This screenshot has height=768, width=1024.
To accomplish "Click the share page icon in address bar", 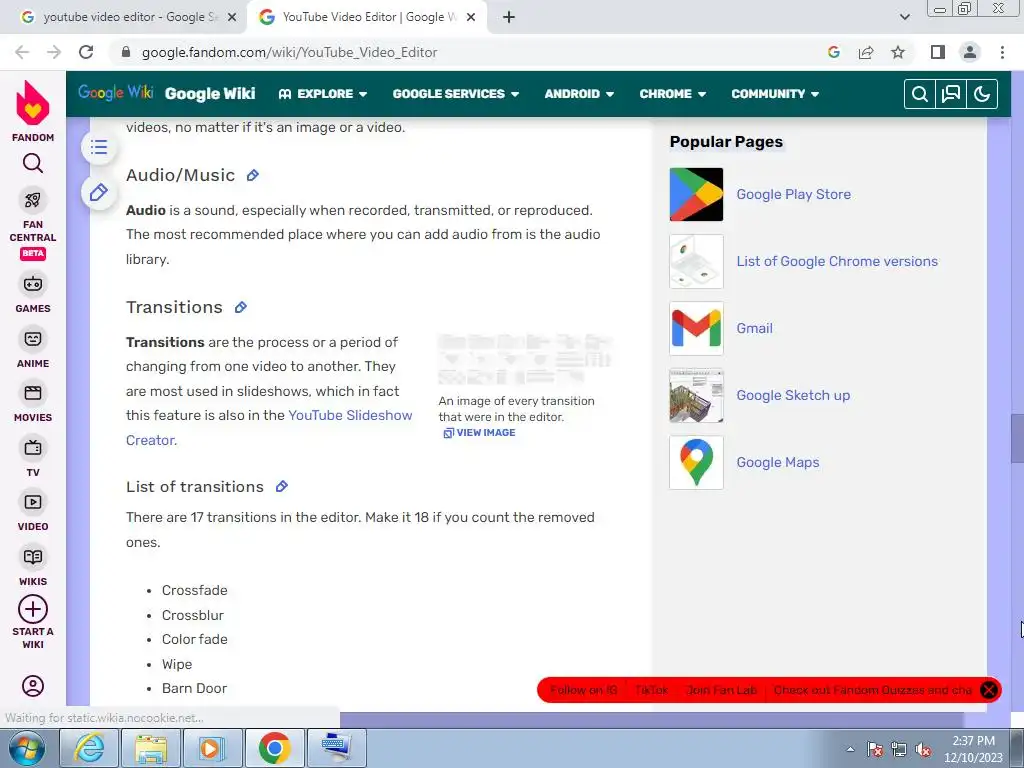I will click(866, 52).
